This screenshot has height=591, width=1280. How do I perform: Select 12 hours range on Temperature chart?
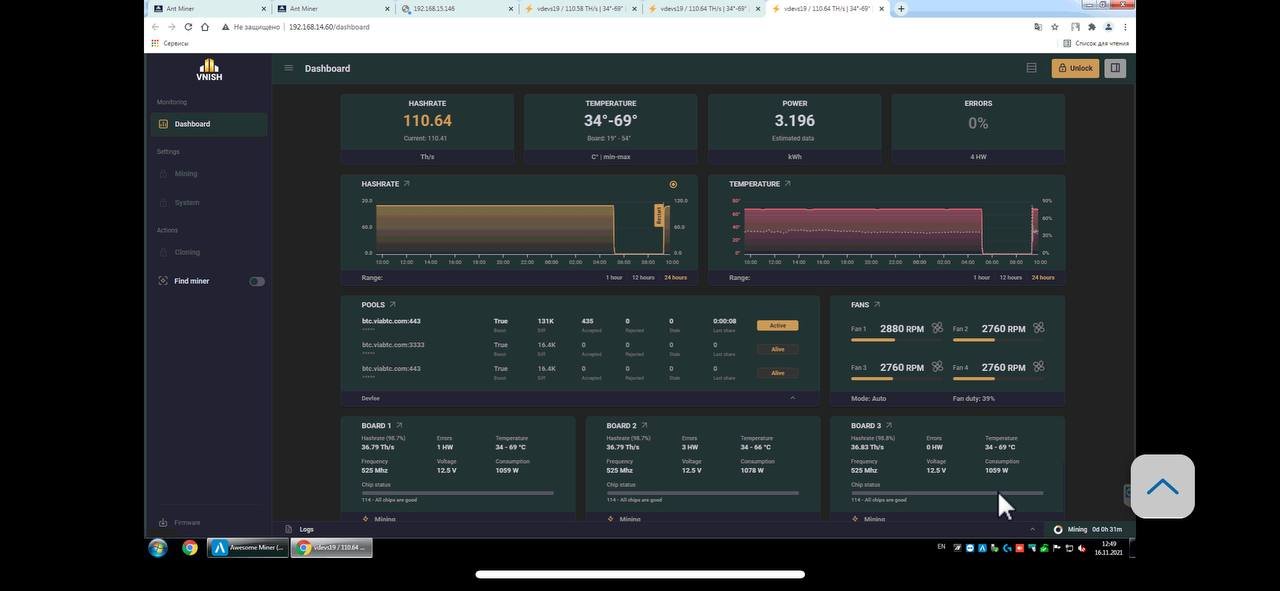point(1011,277)
